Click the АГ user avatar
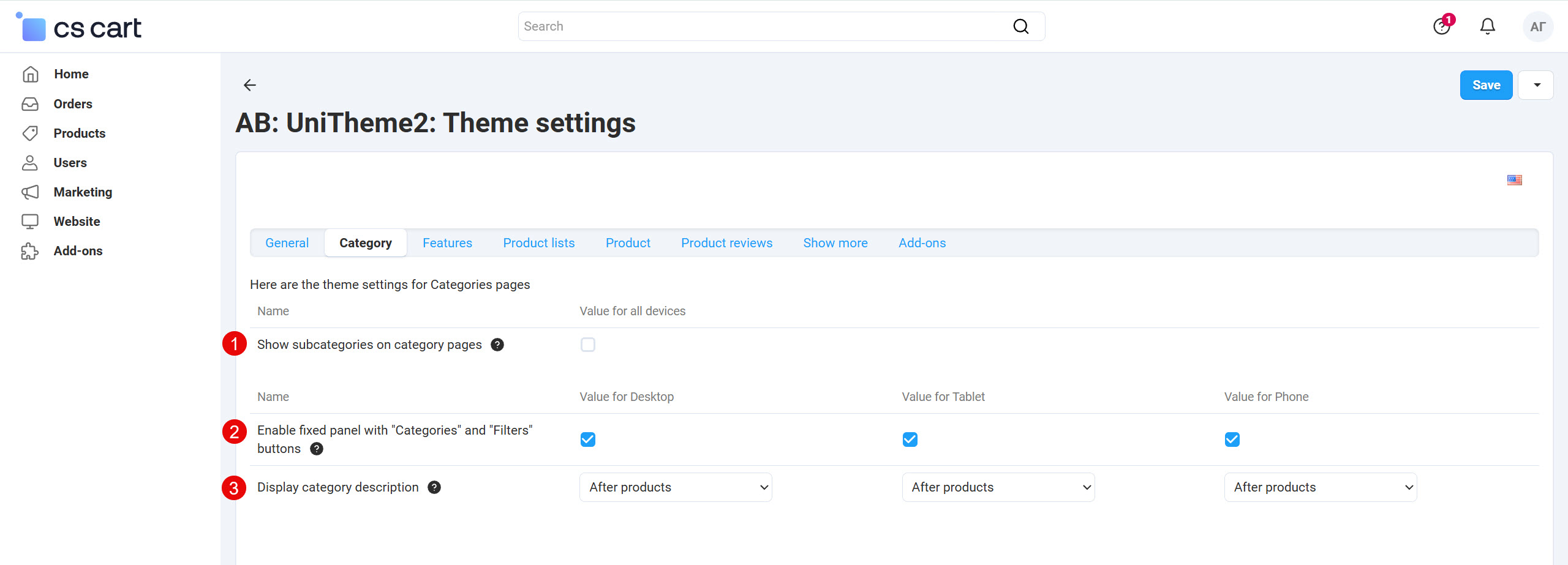 click(1537, 26)
